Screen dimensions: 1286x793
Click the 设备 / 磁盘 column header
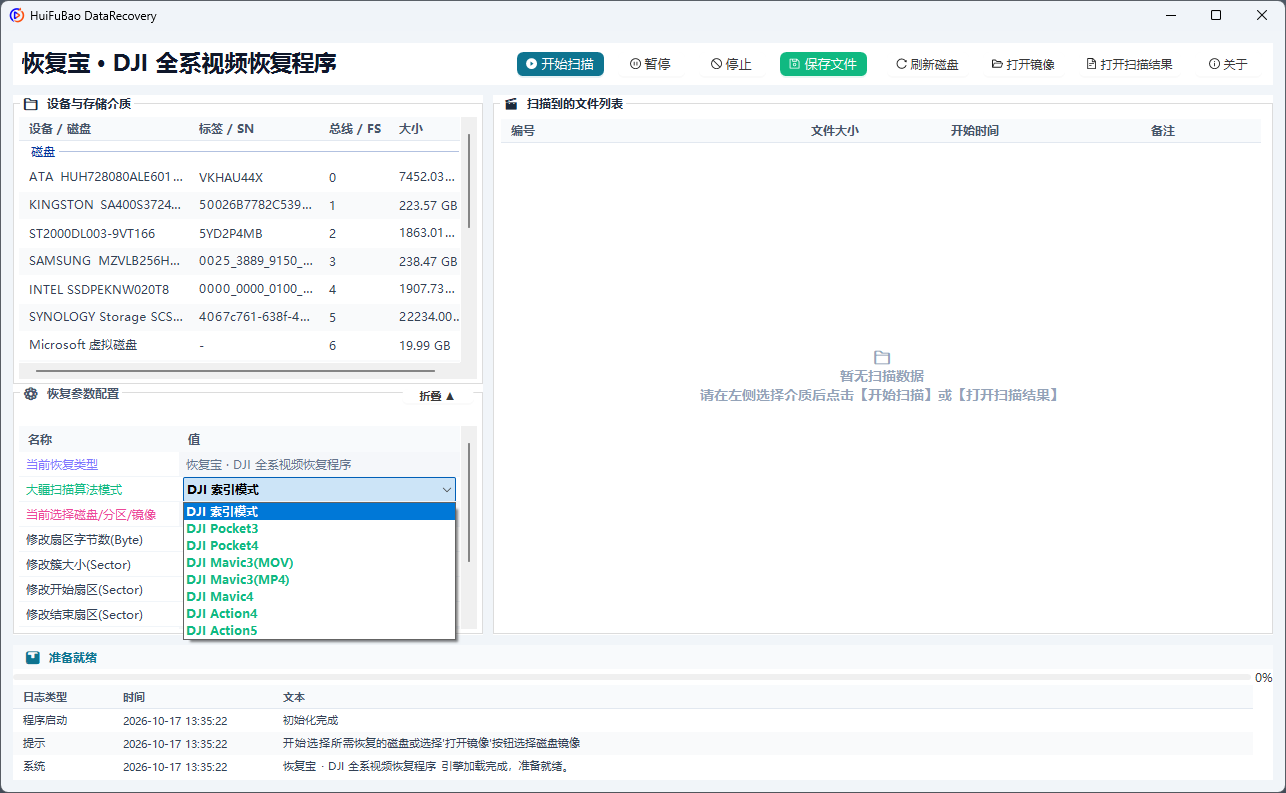pos(60,129)
